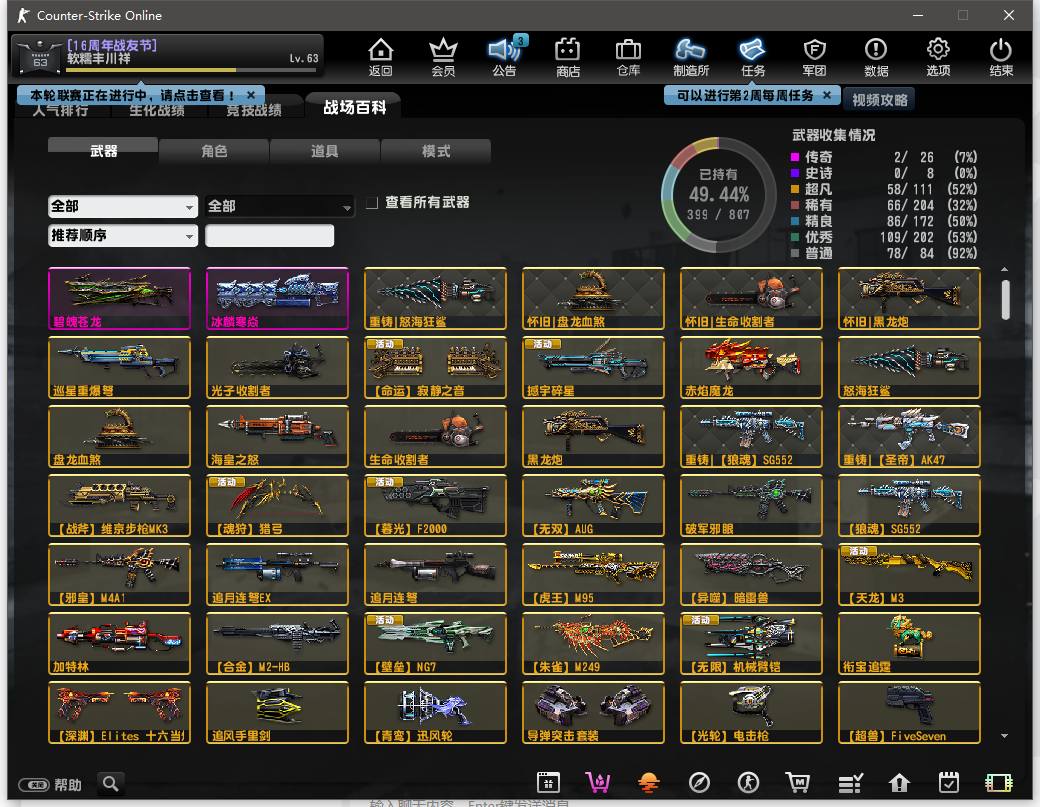1040x807 pixels.
Task: Select the 黑龙炮 weapon card
Action: click(593, 436)
